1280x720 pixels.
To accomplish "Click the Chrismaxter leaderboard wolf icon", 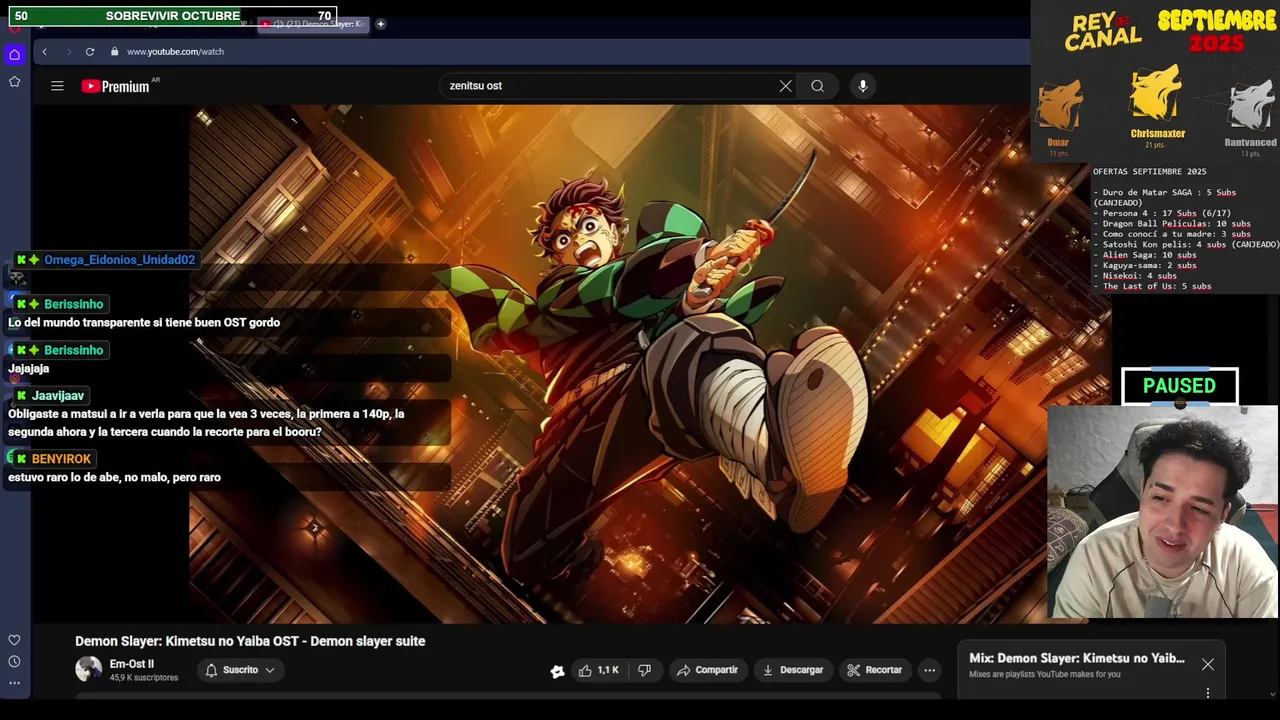I will pos(1157,95).
